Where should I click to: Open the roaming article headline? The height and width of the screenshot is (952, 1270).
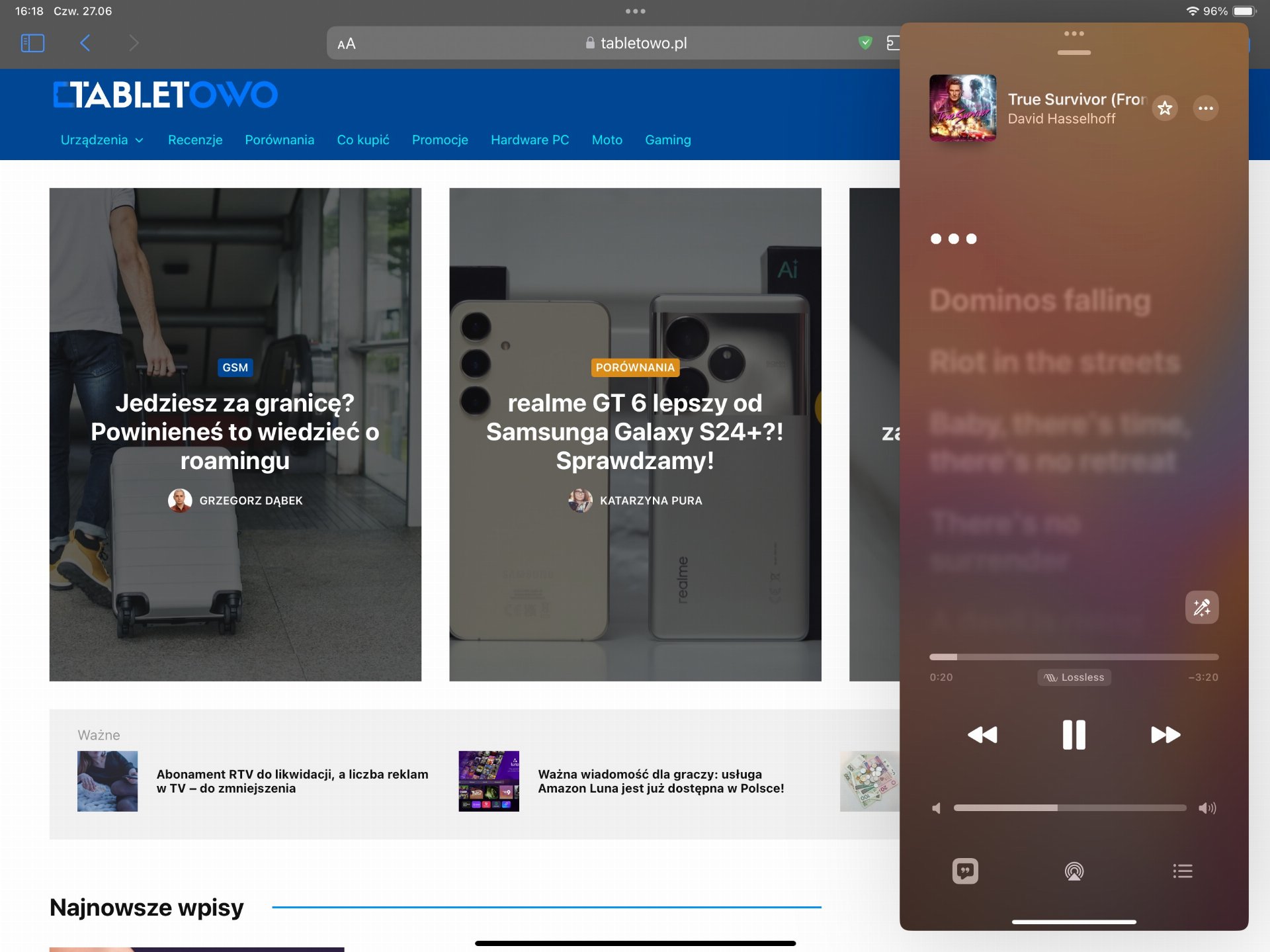pyautogui.click(x=235, y=431)
